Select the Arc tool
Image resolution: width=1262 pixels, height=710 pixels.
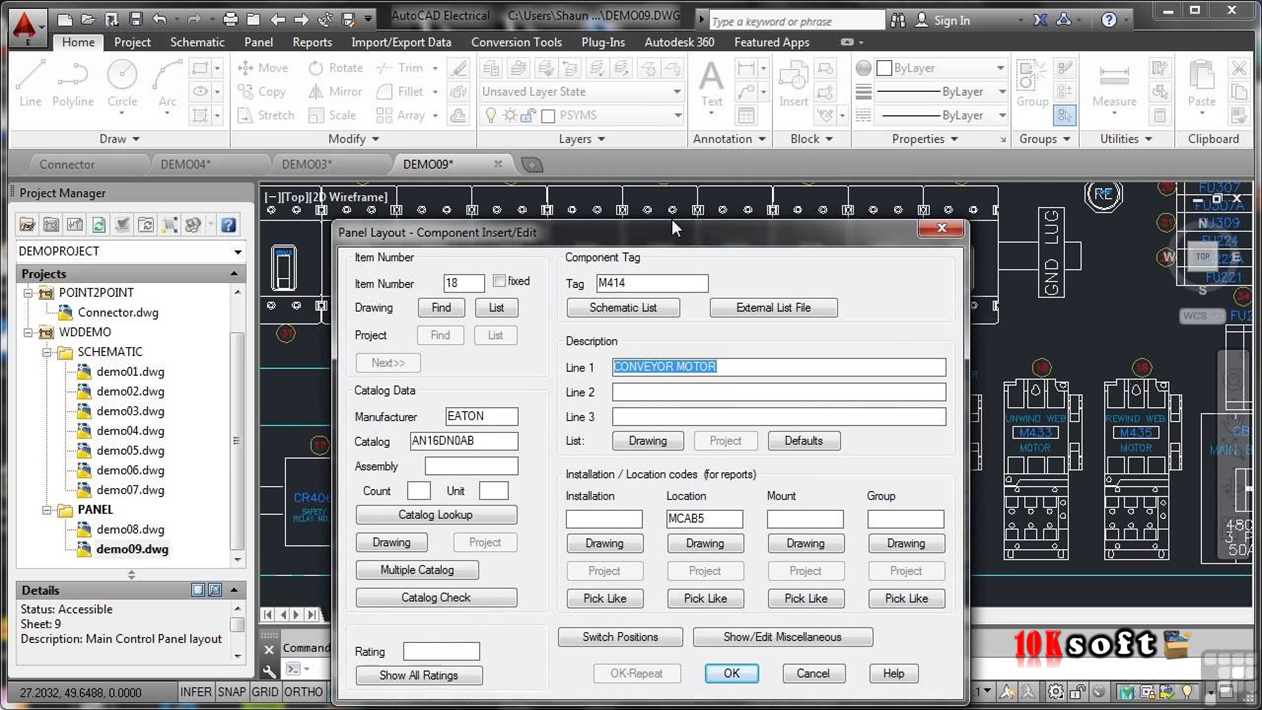click(167, 84)
